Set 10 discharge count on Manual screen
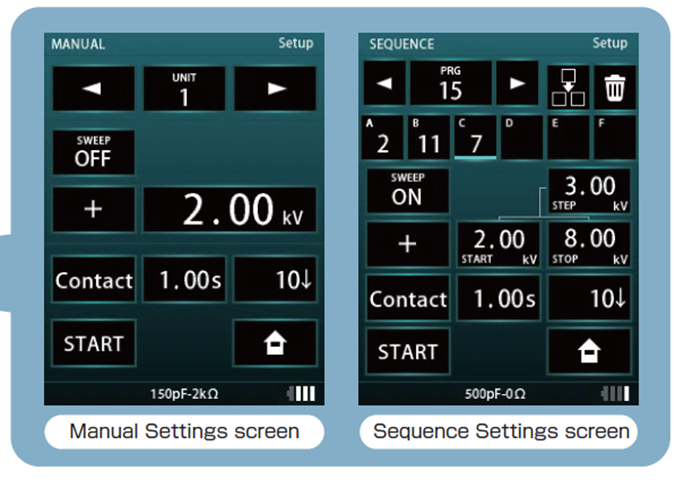The height and width of the screenshot is (489, 684). point(275,280)
